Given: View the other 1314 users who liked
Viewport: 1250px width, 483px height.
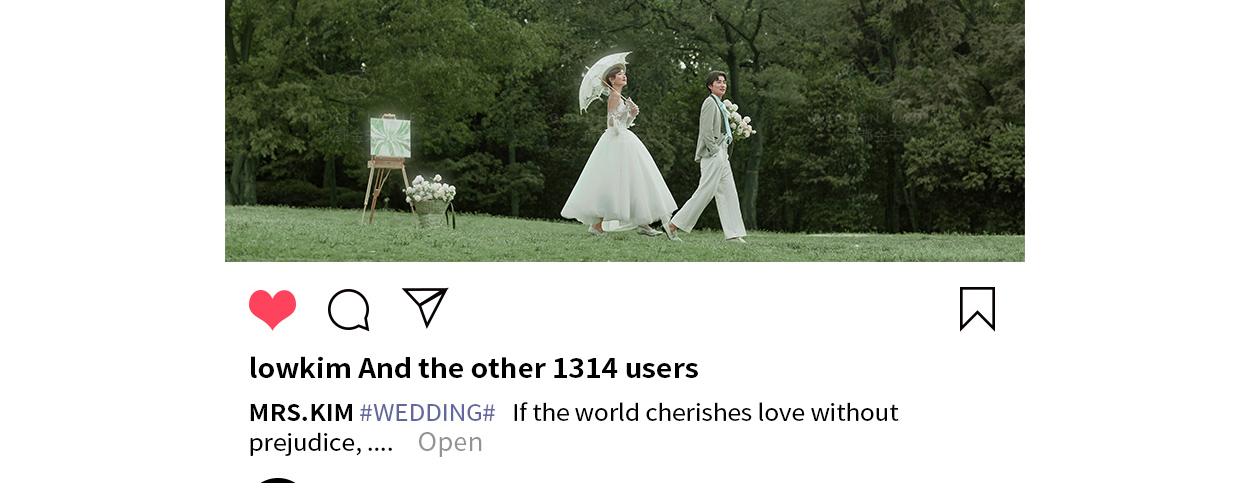Looking at the screenshot, I should (528, 368).
